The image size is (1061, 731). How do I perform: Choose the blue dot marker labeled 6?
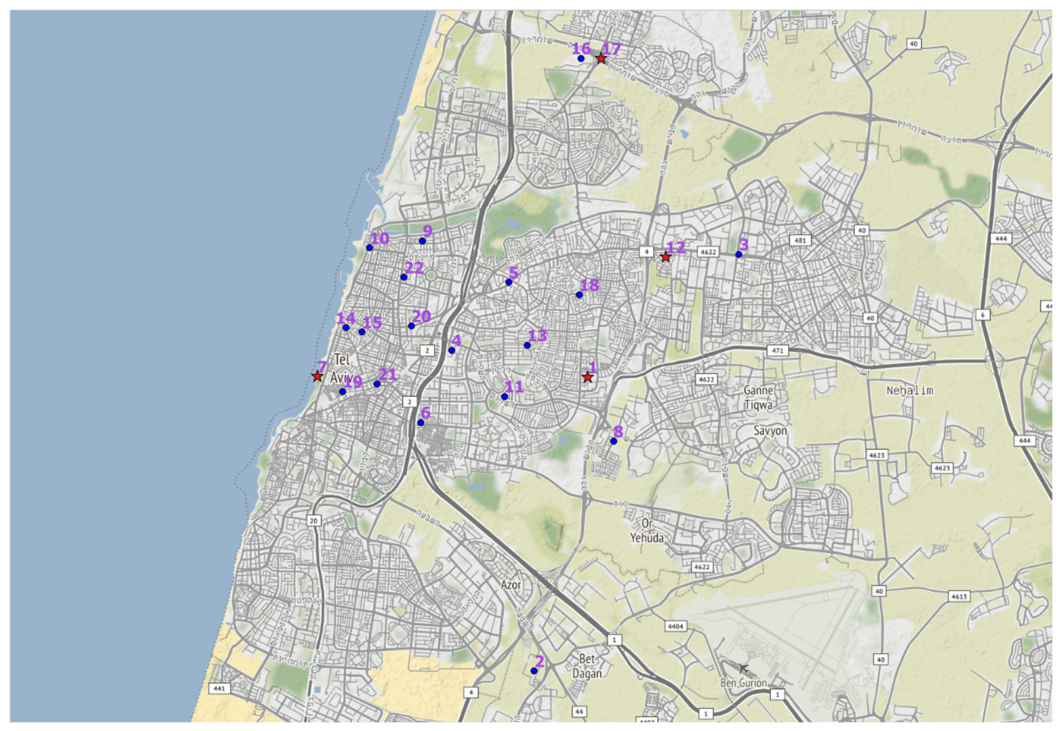click(420, 423)
